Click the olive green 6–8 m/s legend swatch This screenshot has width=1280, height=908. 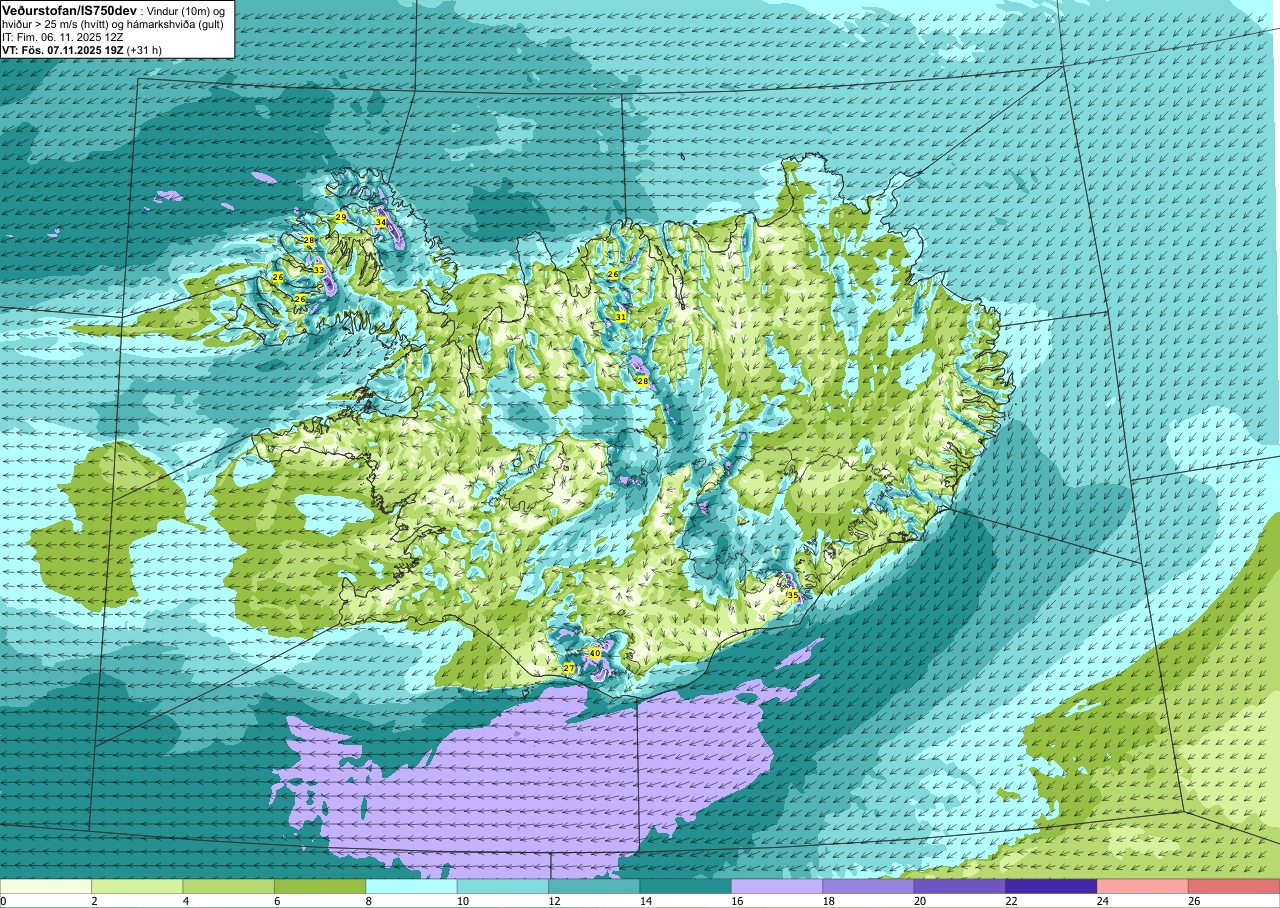point(320,886)
